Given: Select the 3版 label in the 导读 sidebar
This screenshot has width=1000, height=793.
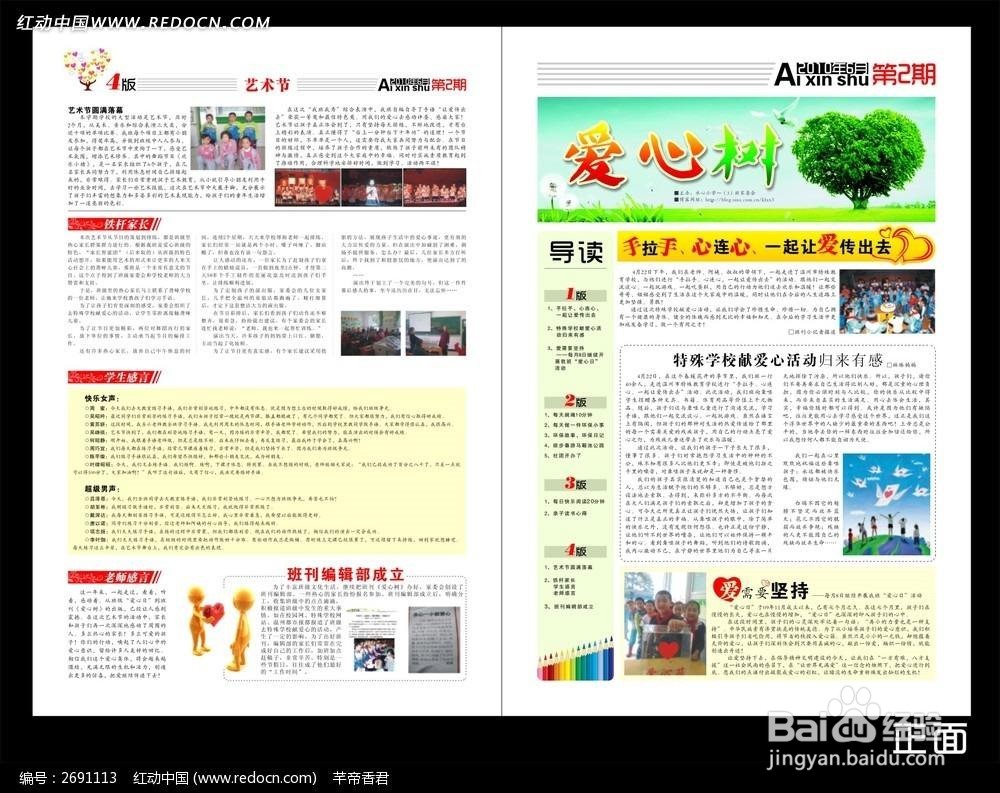Looking at the screenshot, I should pos(575,484).
